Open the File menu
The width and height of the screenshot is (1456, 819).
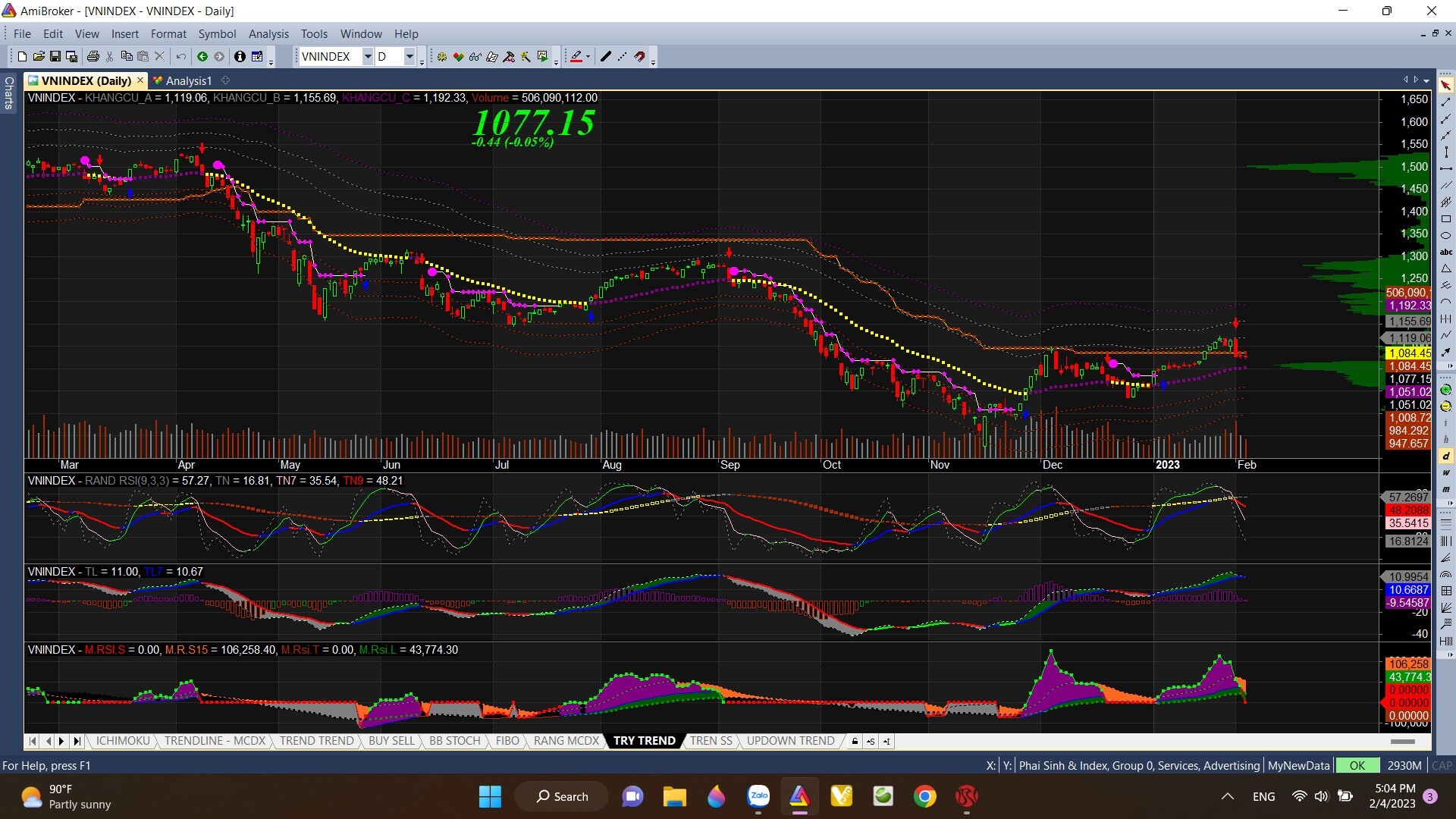tap(22, 33)
